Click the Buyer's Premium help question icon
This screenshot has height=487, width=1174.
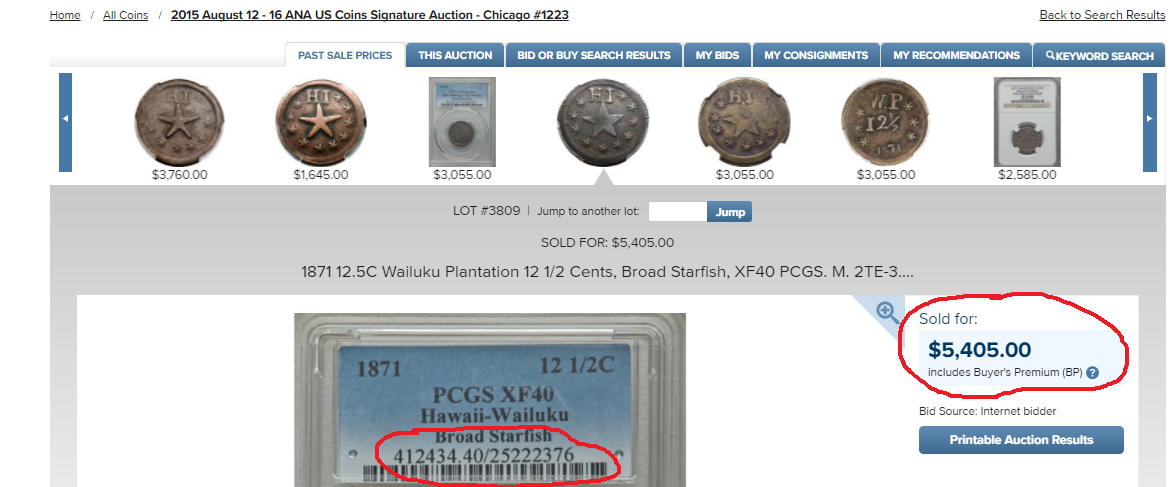[x=1092, y=372]
